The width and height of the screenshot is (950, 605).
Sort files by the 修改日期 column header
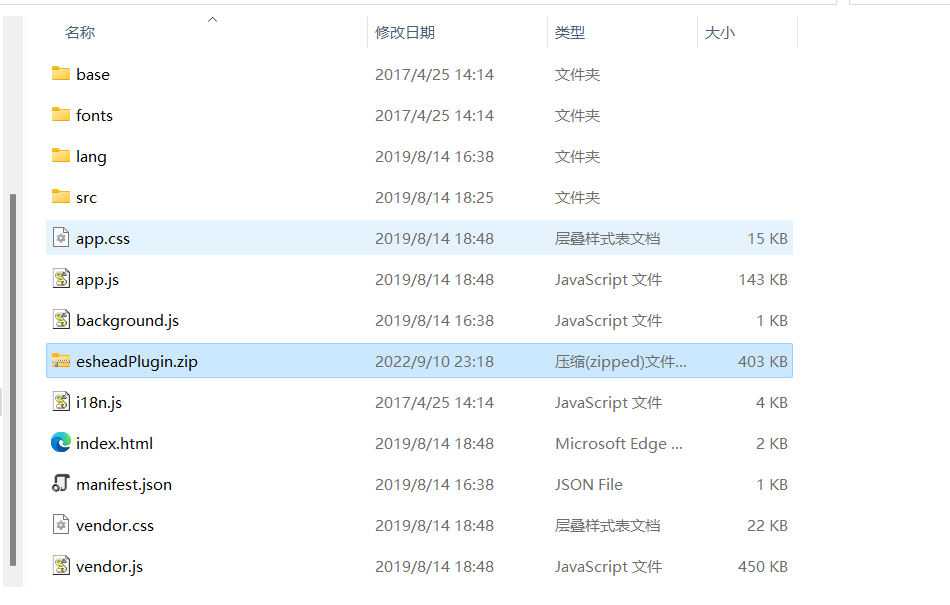tap(406, 32)
